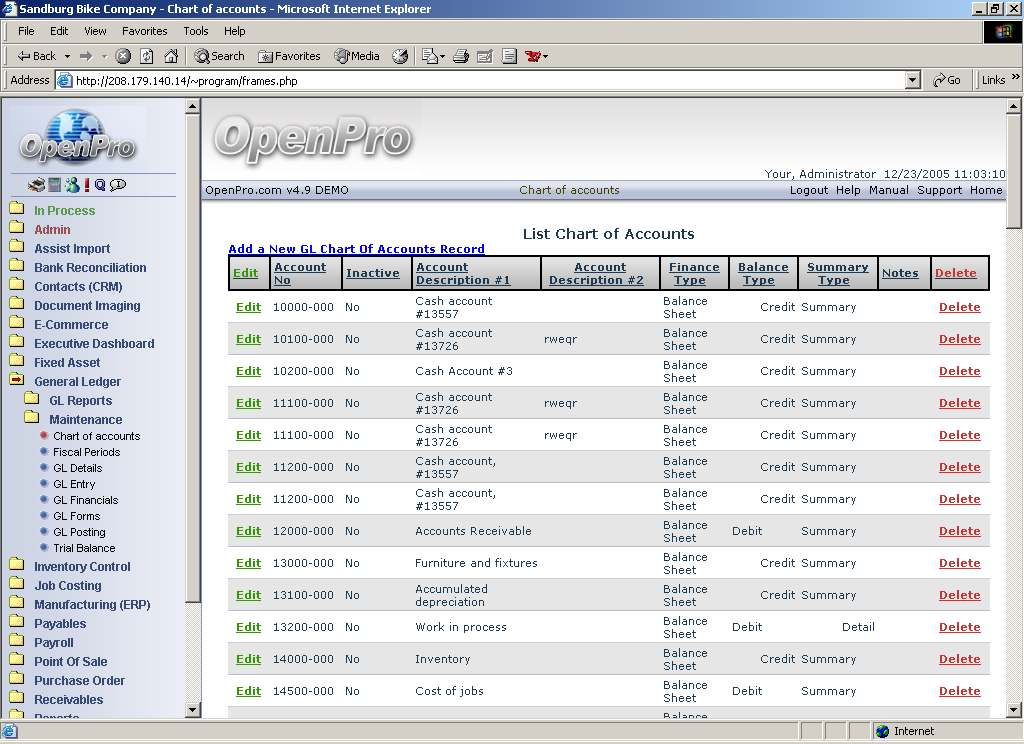
Task: Open the address bar dropdown arrow
Action: coord(912,80)
